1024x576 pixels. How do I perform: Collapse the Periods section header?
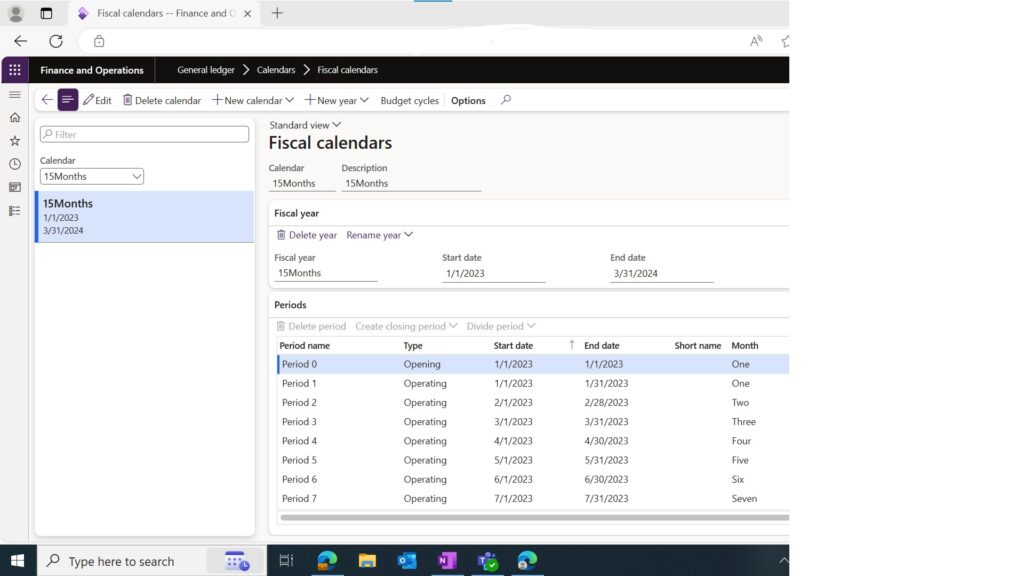point(290,305)
